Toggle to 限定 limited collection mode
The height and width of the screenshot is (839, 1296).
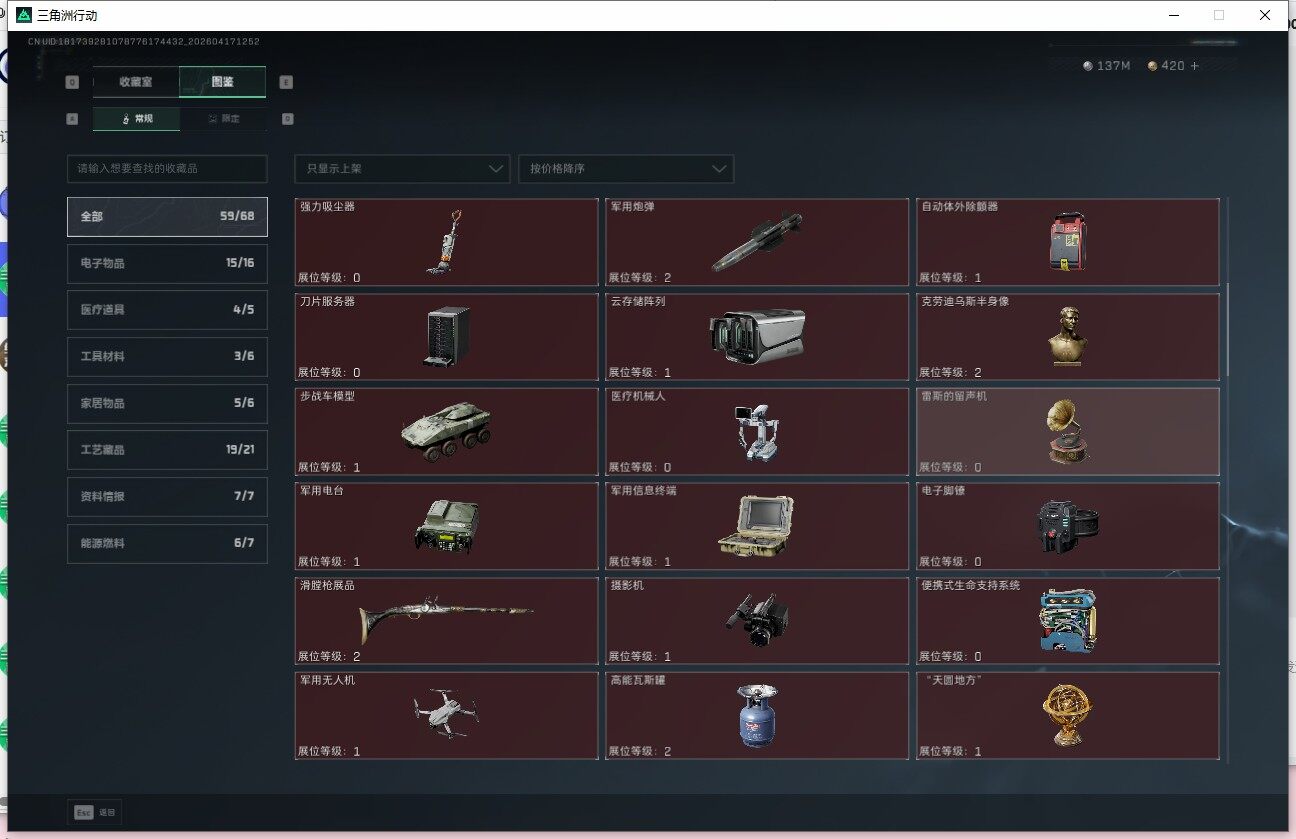223,119
